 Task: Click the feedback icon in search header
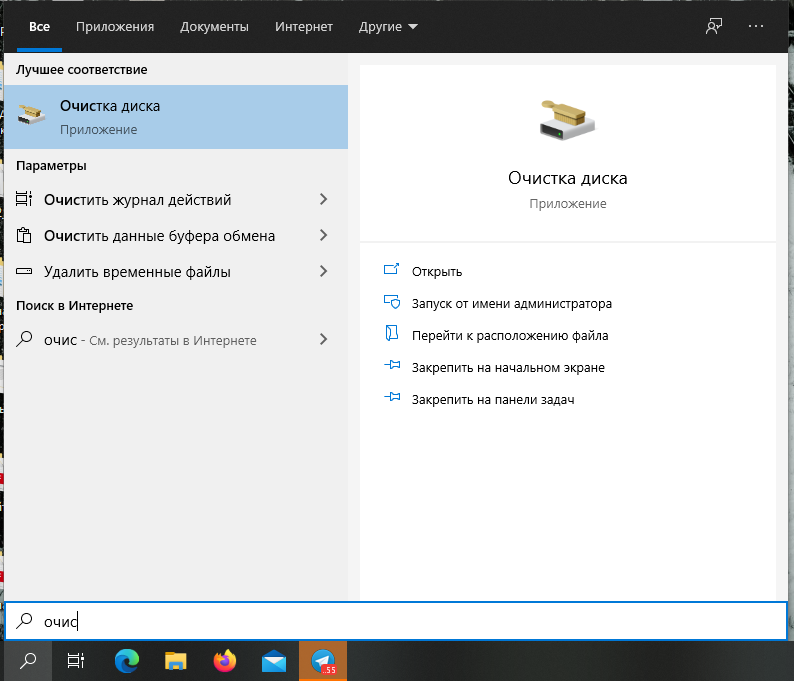[x=714, y=26]
